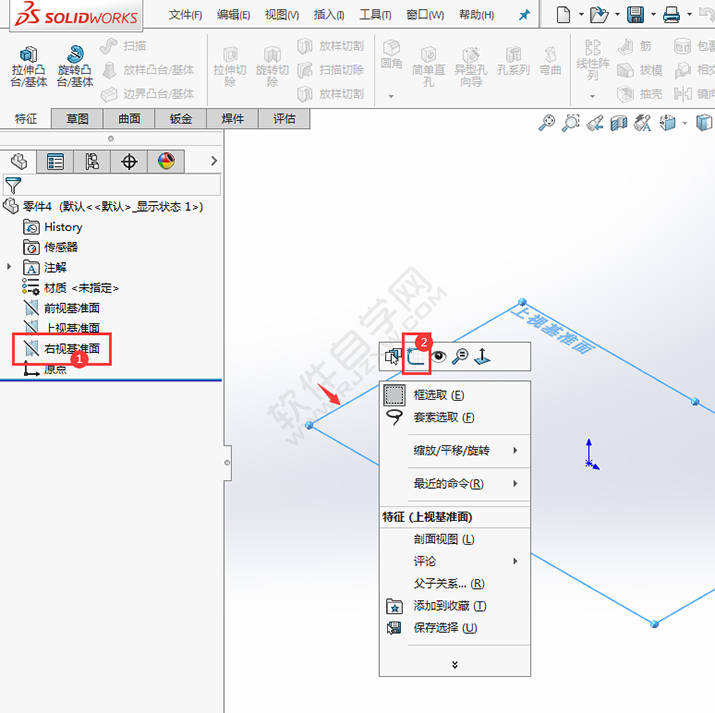Open the 插入(I) menu

[x=329, y=15]
